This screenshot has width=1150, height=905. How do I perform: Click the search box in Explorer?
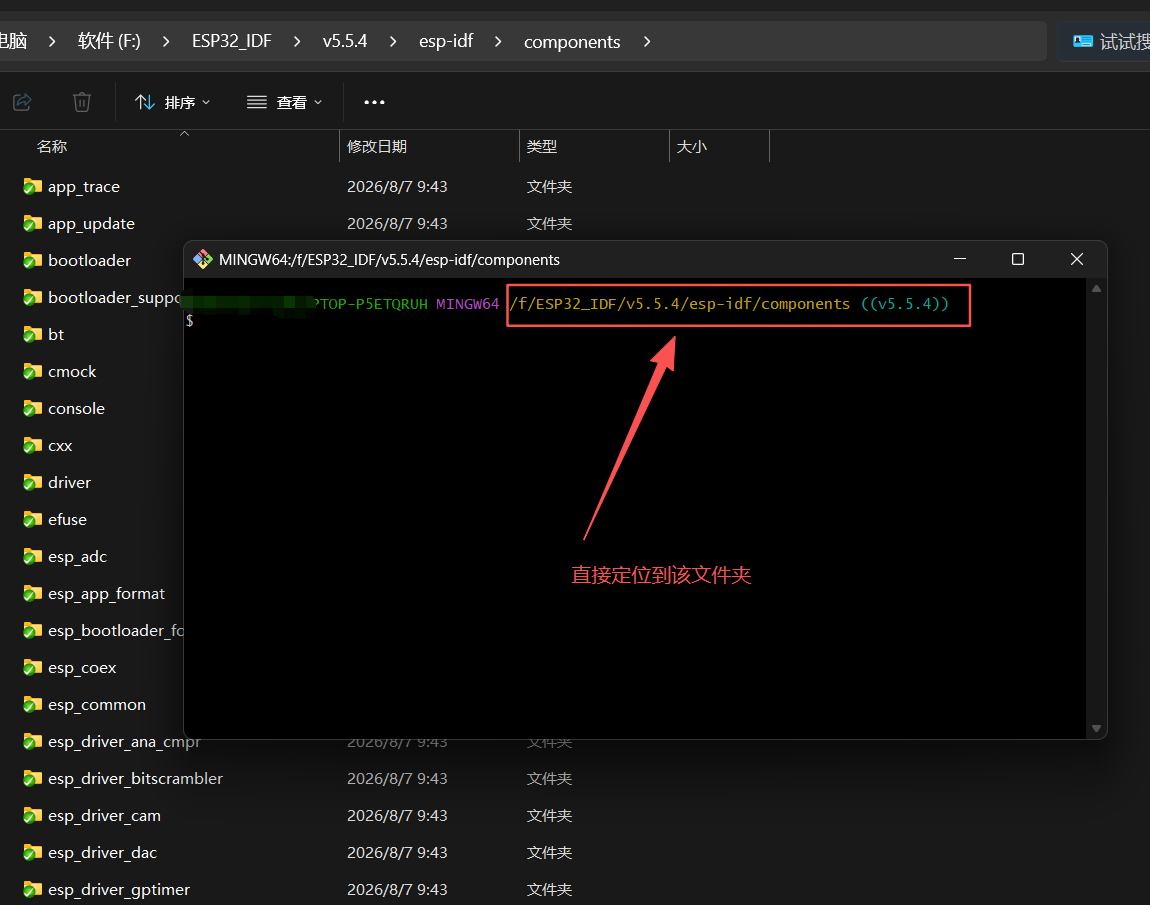(x=1105, y=41)
